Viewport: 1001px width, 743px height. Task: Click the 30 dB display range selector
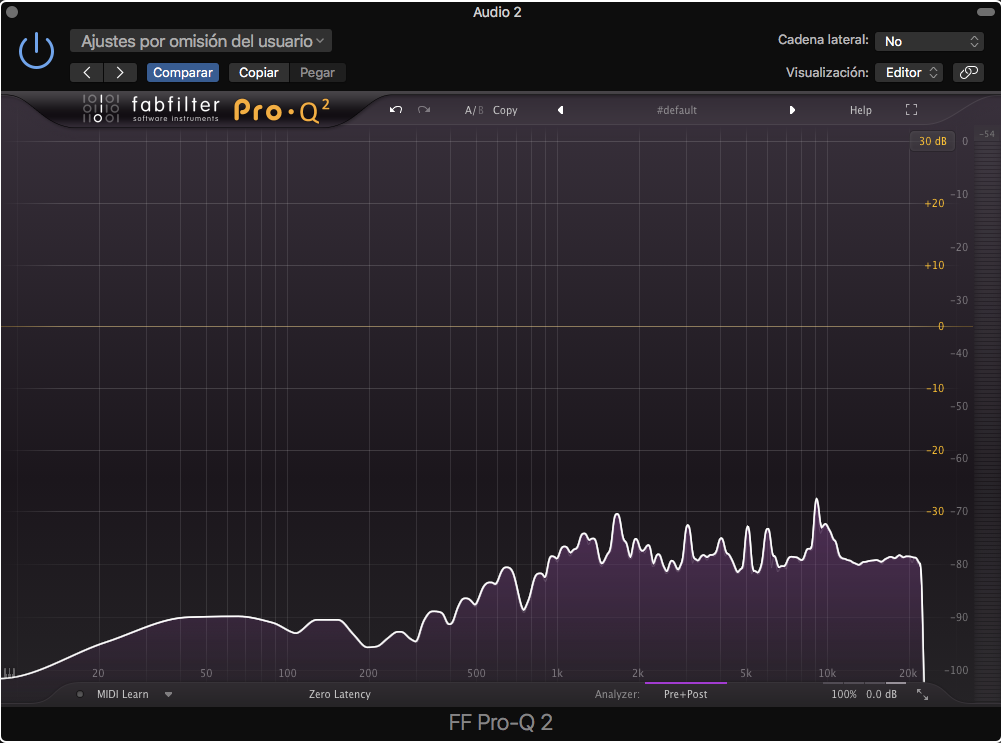click(932, 141)
